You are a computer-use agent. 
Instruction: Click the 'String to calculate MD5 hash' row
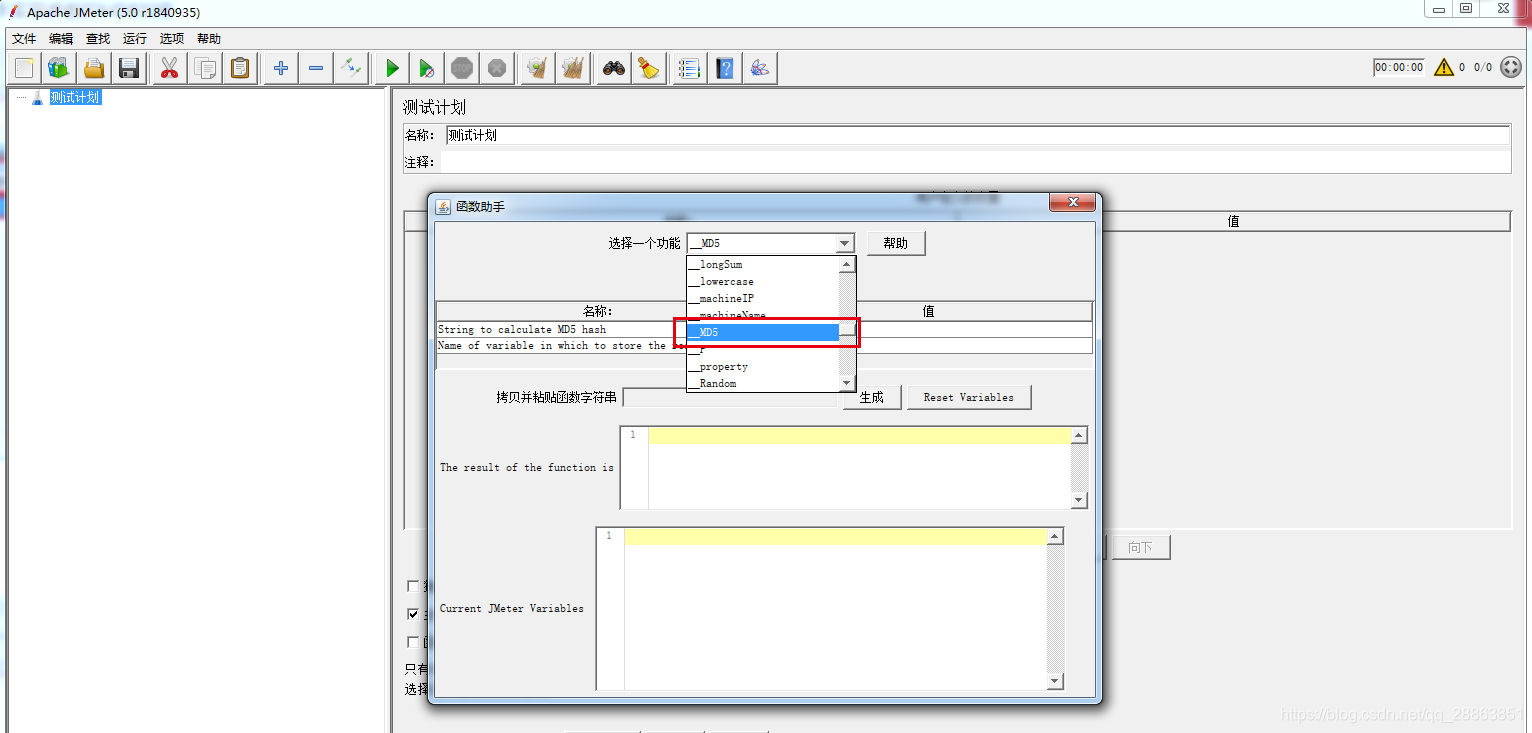click(x=764, y=329)
